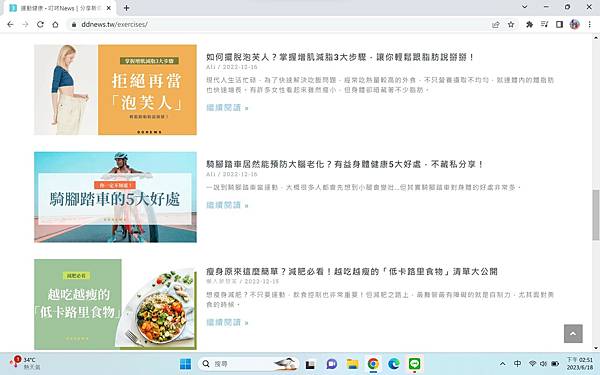Open a new browser tab
This screenshot has height=375, width=600.
126,8
